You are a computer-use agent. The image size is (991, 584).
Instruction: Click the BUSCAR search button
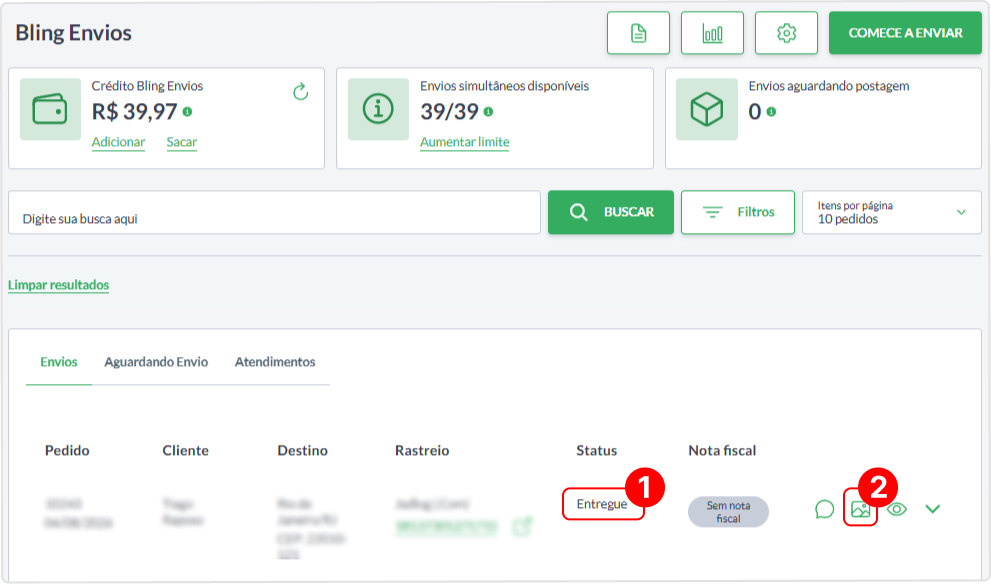coord(611,212)
